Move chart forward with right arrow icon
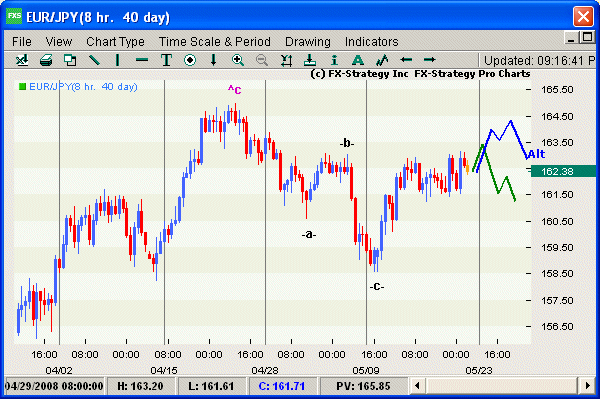 pyautogui.click(x=430, y=60)
